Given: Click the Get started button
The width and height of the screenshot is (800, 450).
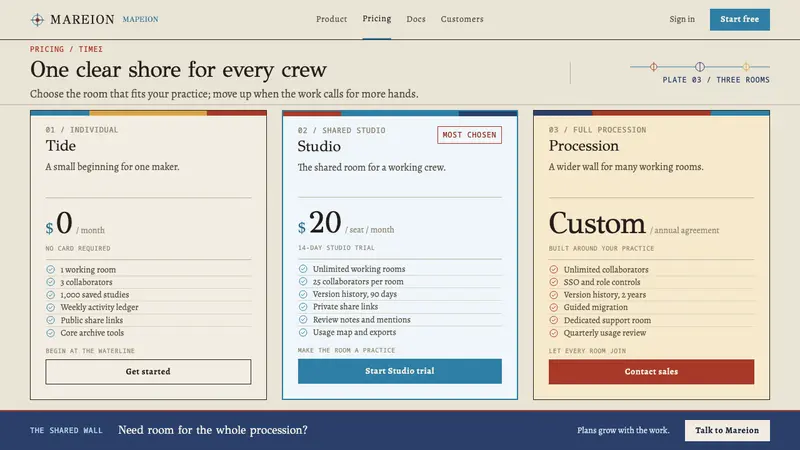Looking at the screenshot, I should tap(148, 371).
